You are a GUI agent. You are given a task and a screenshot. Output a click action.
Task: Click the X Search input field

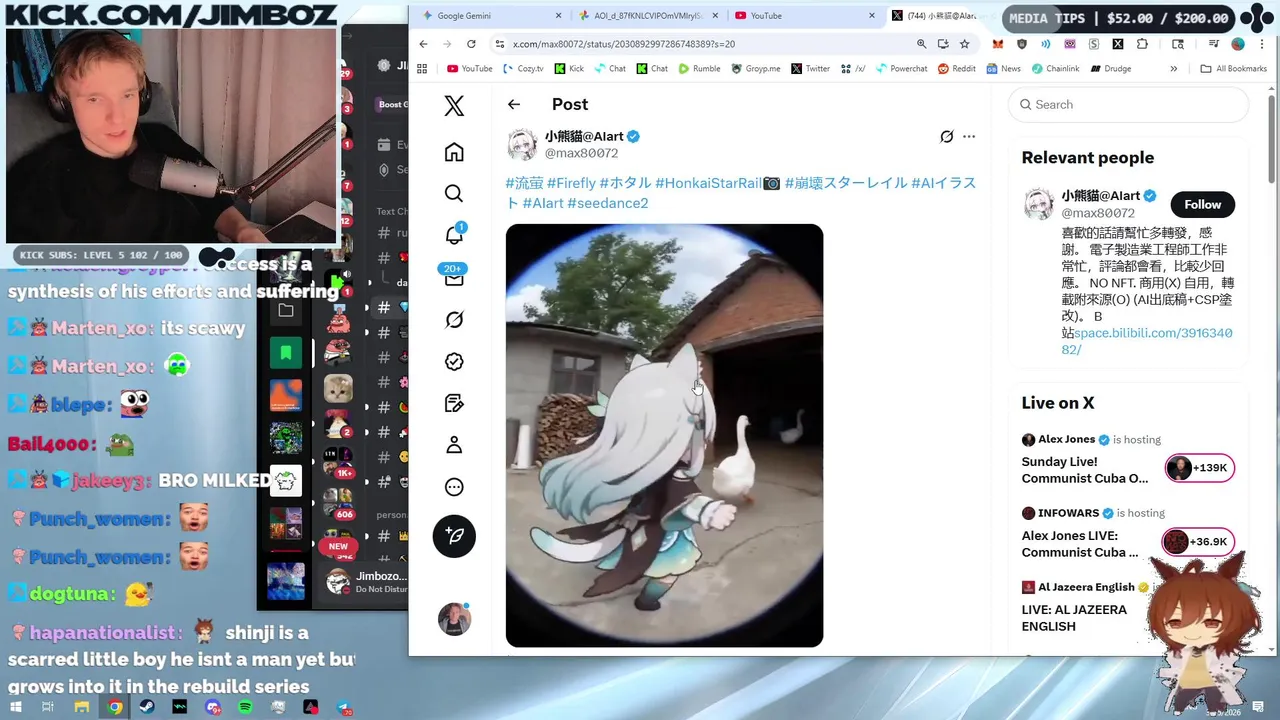[1128, 104]
